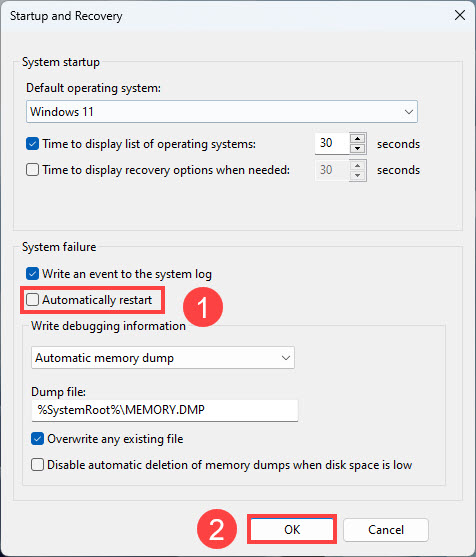Close the Startup and Recovery dialog
The height and width of the screenshot is (557, 476).
[x=460, y=15]
